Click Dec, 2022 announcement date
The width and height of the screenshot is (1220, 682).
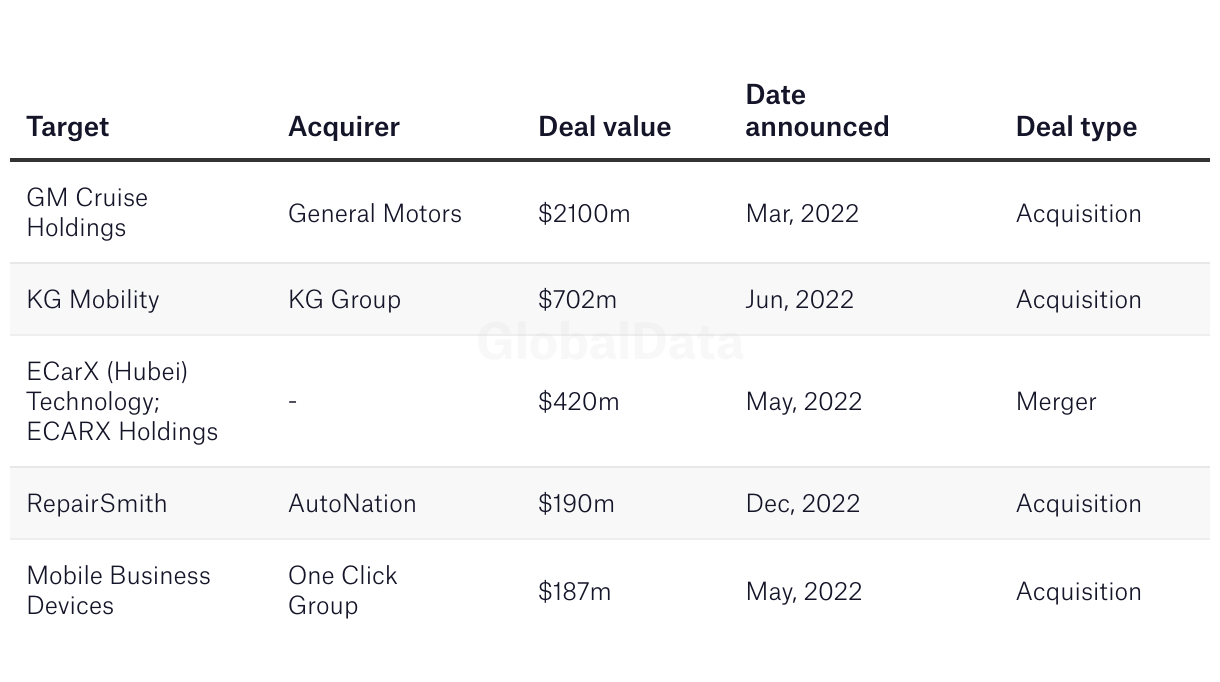[x=803, y=504]
